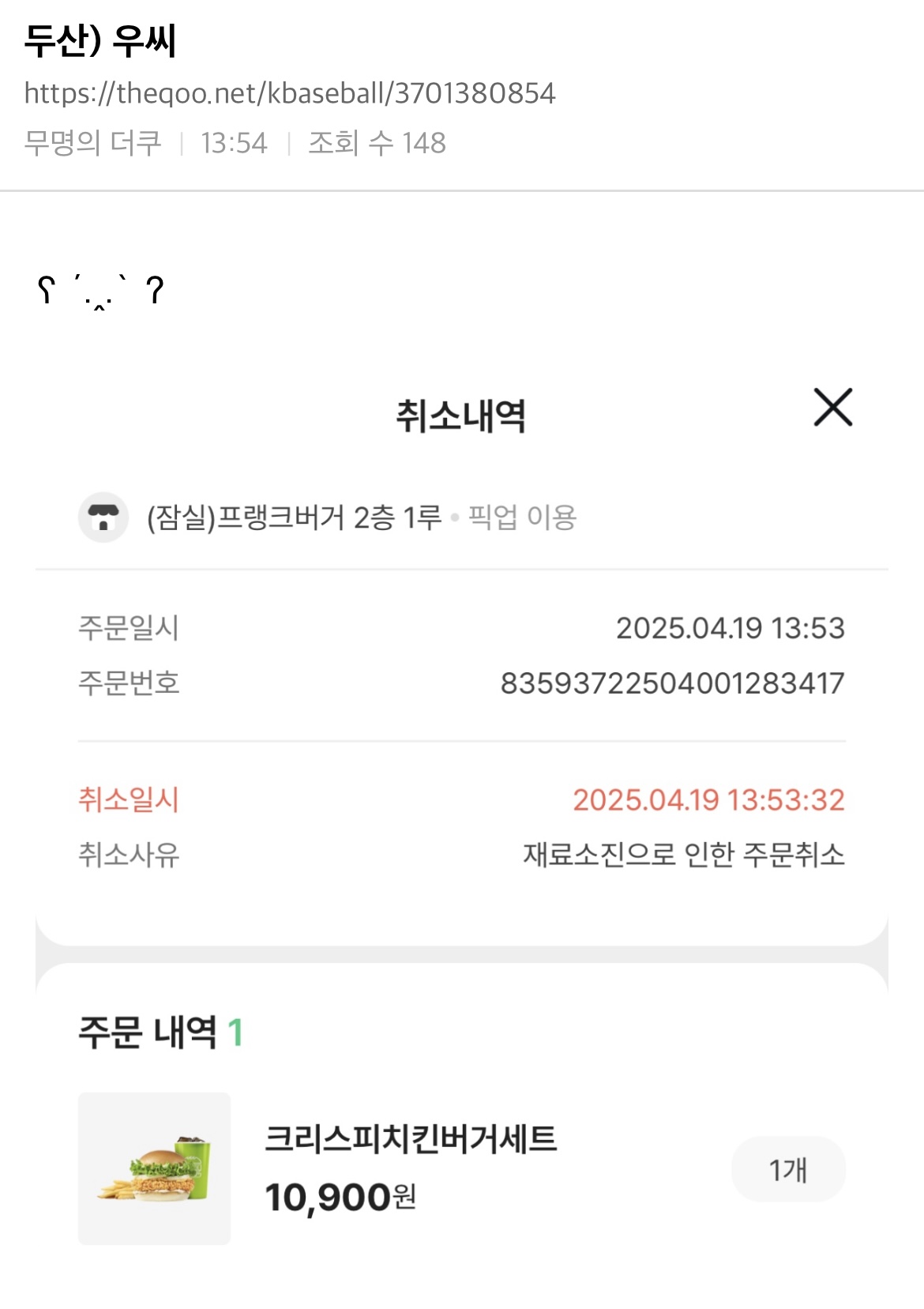Tap the 주문 내역 section heading
924x1309 pixels.
pyautogui.click(x=148, y=1032)
